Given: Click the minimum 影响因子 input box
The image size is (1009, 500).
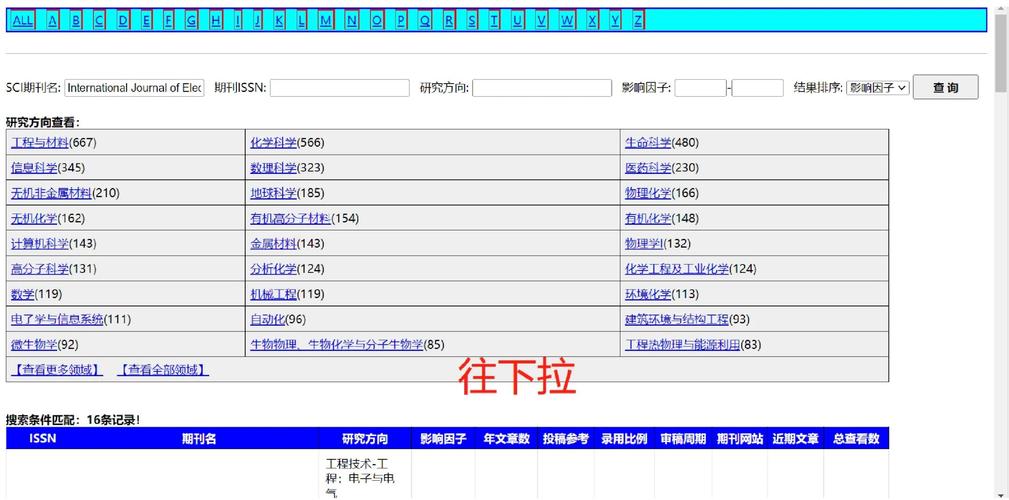Looking at the screenshot, I should pyautogui.click(x=701, y=88).
